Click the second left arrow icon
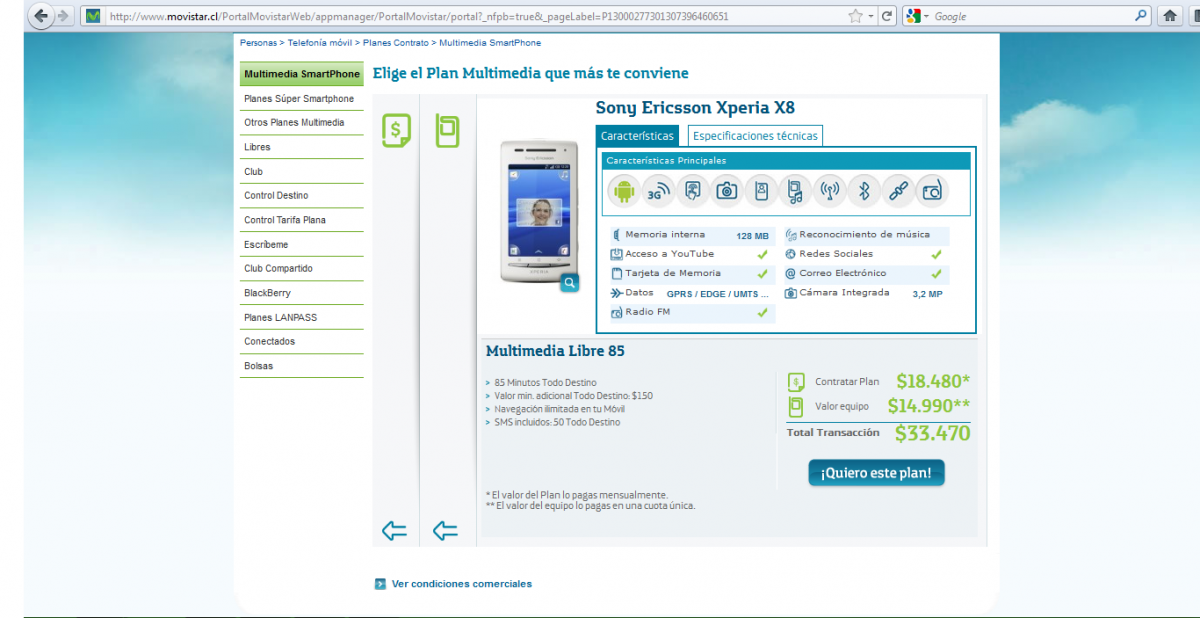Viewport: 1200px width, 618px height. (x=445, y=531)
